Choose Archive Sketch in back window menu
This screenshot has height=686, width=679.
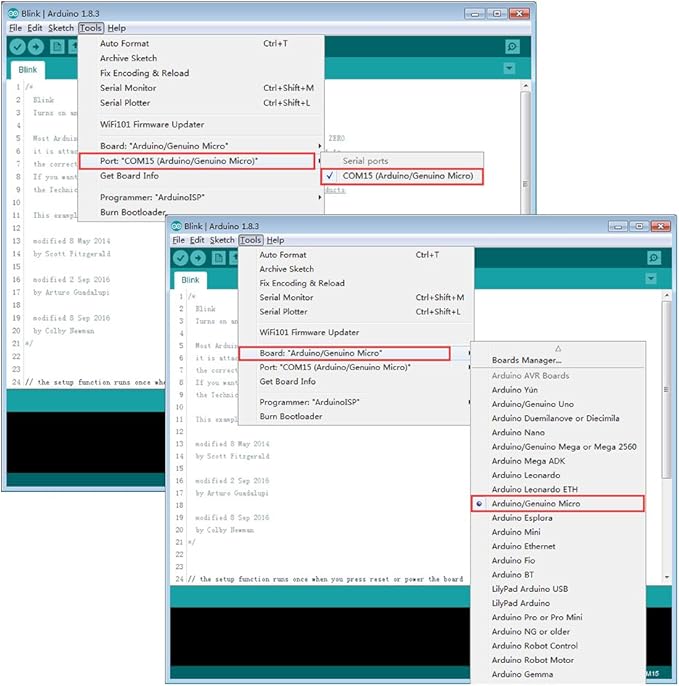coord(201,58)
